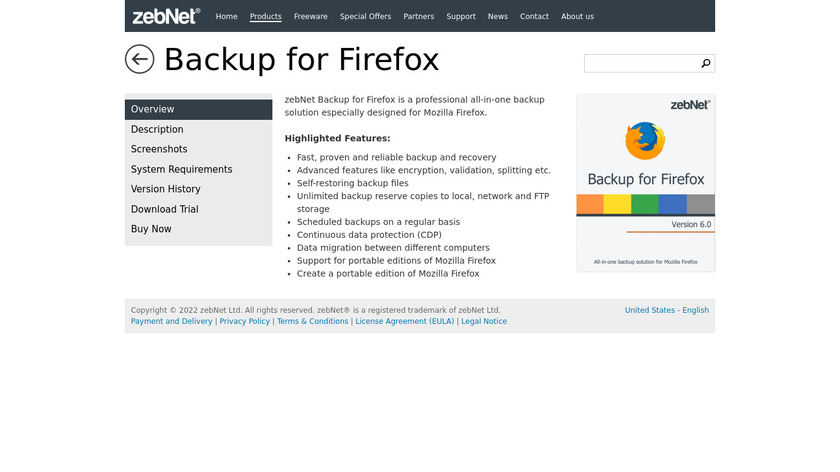
Task: Click the Firefox logo on product box
Action: [x=645, y=140]
